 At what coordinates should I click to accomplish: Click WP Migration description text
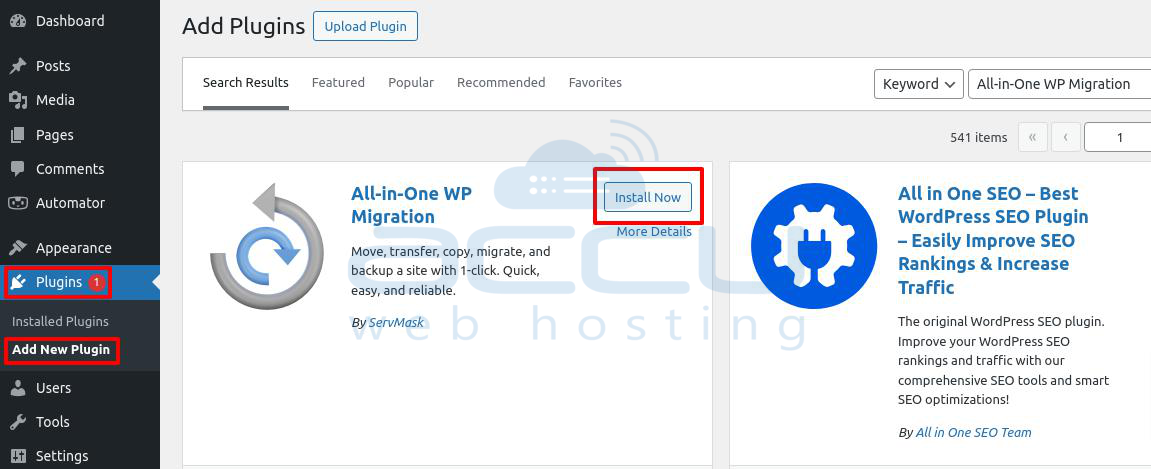click(x=451, y=271)
